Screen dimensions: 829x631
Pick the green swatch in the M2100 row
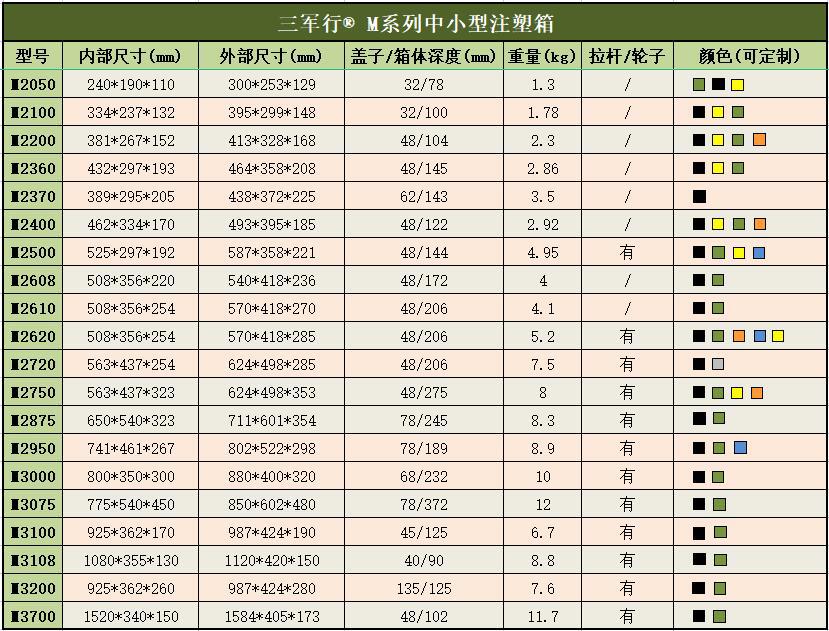pos(738,112)
